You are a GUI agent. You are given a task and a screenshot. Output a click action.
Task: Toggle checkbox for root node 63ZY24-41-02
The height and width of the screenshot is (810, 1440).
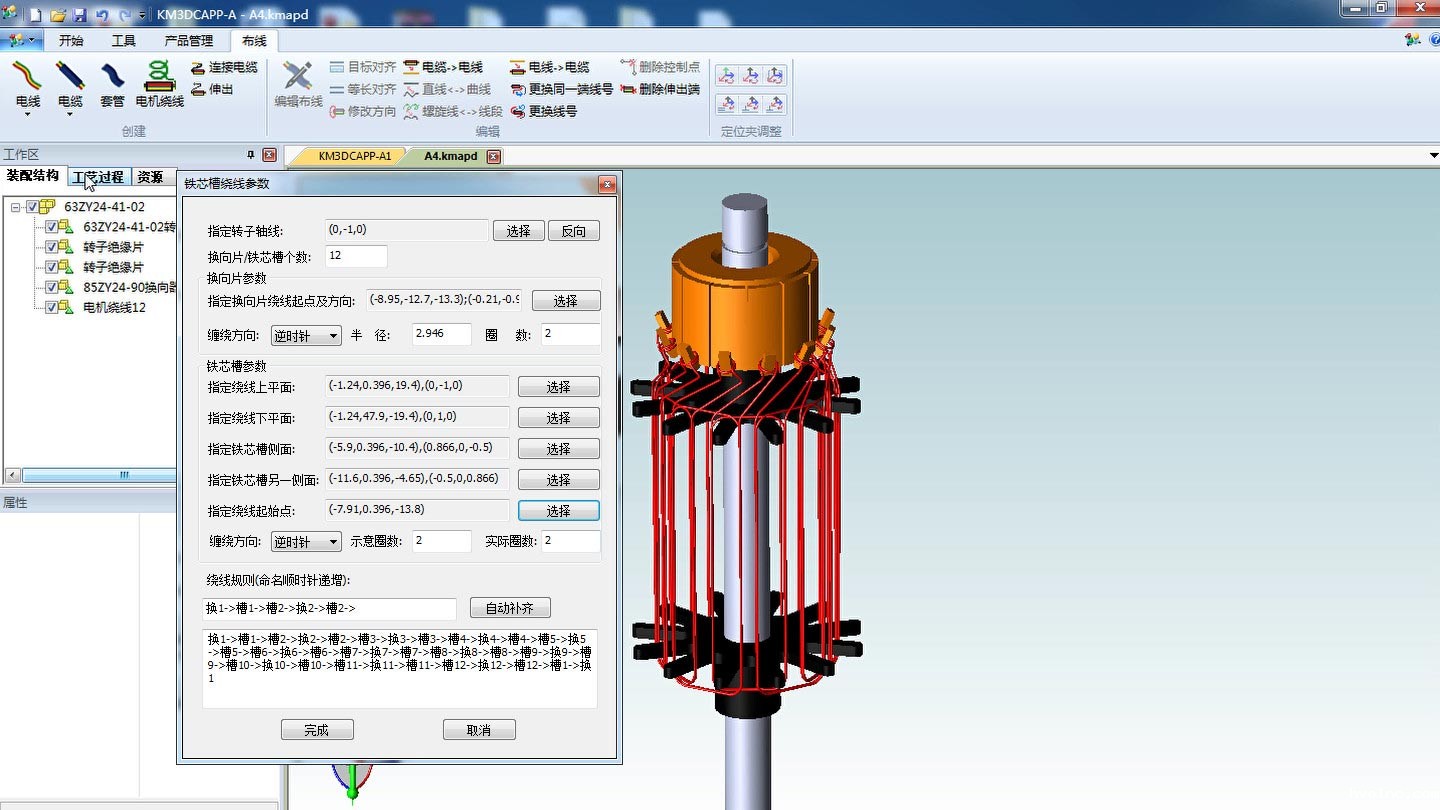point(33,207)
